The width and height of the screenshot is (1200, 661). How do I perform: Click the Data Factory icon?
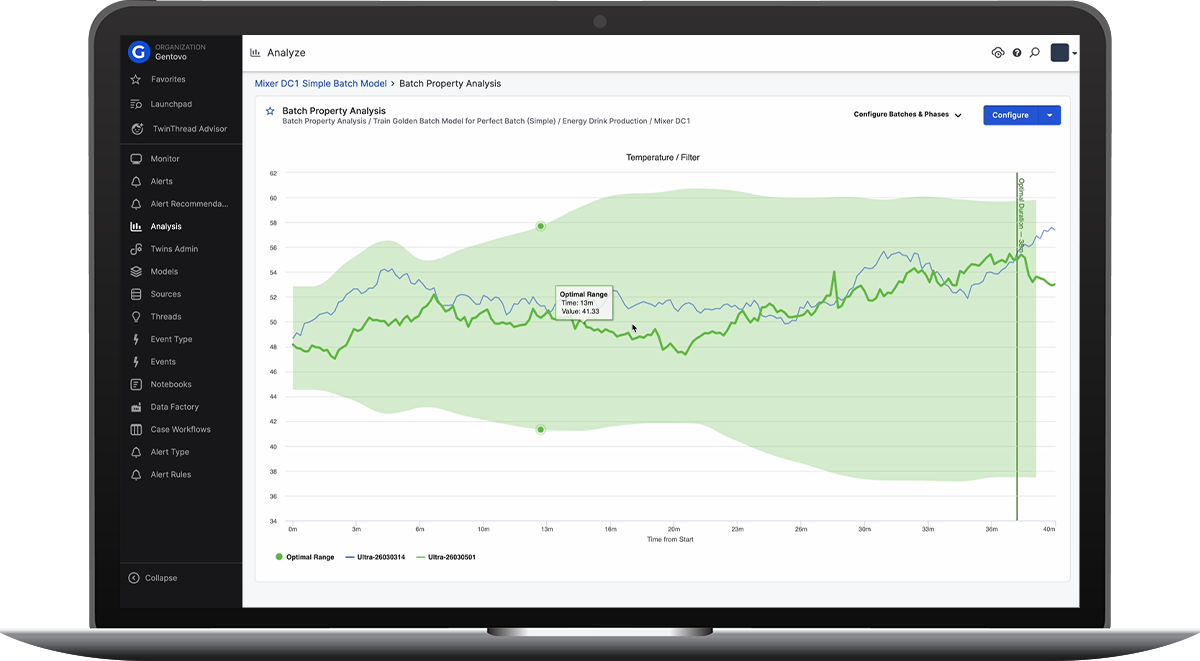pos(136,407)
